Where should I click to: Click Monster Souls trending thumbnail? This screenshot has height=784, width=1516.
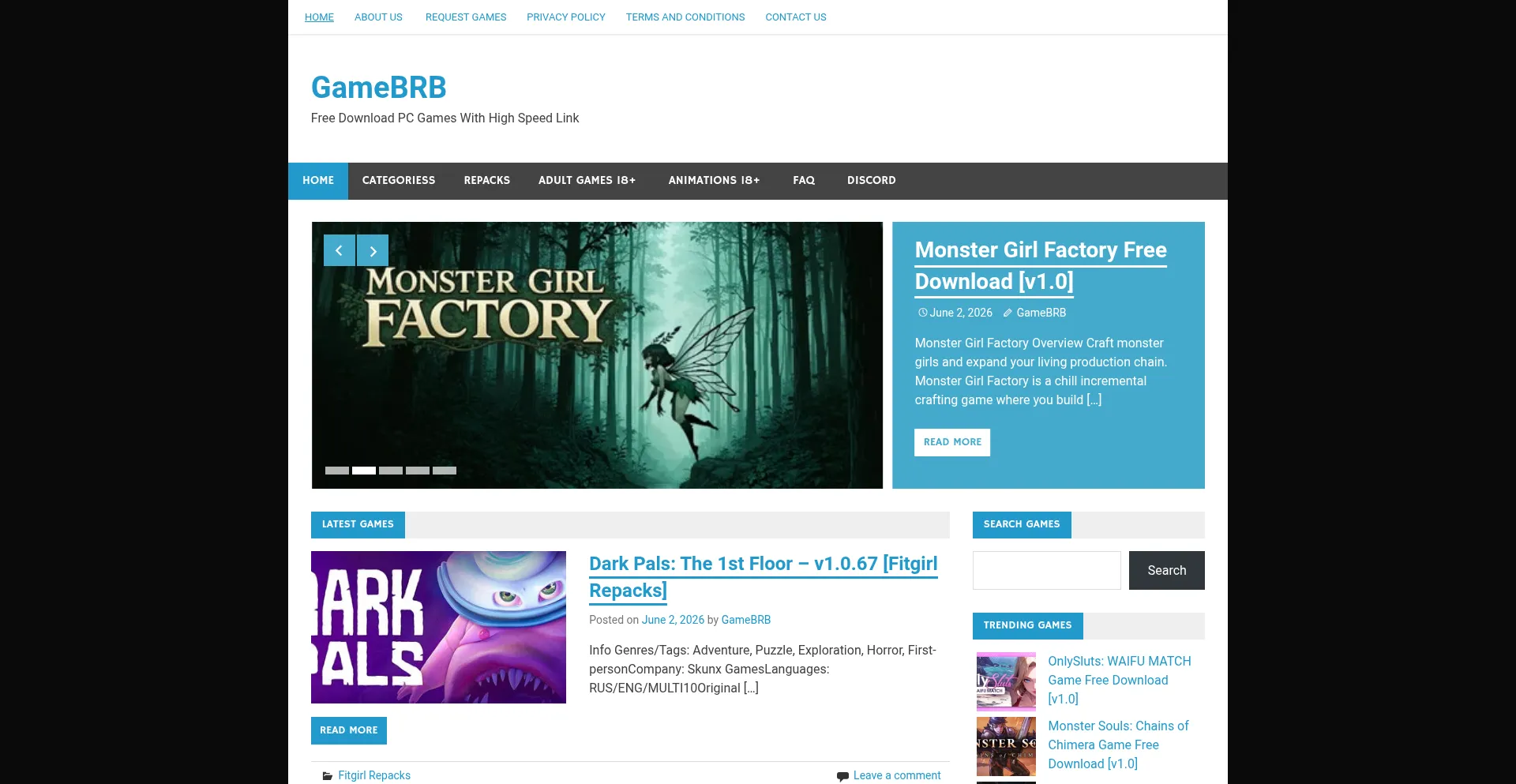point(1006,747)
